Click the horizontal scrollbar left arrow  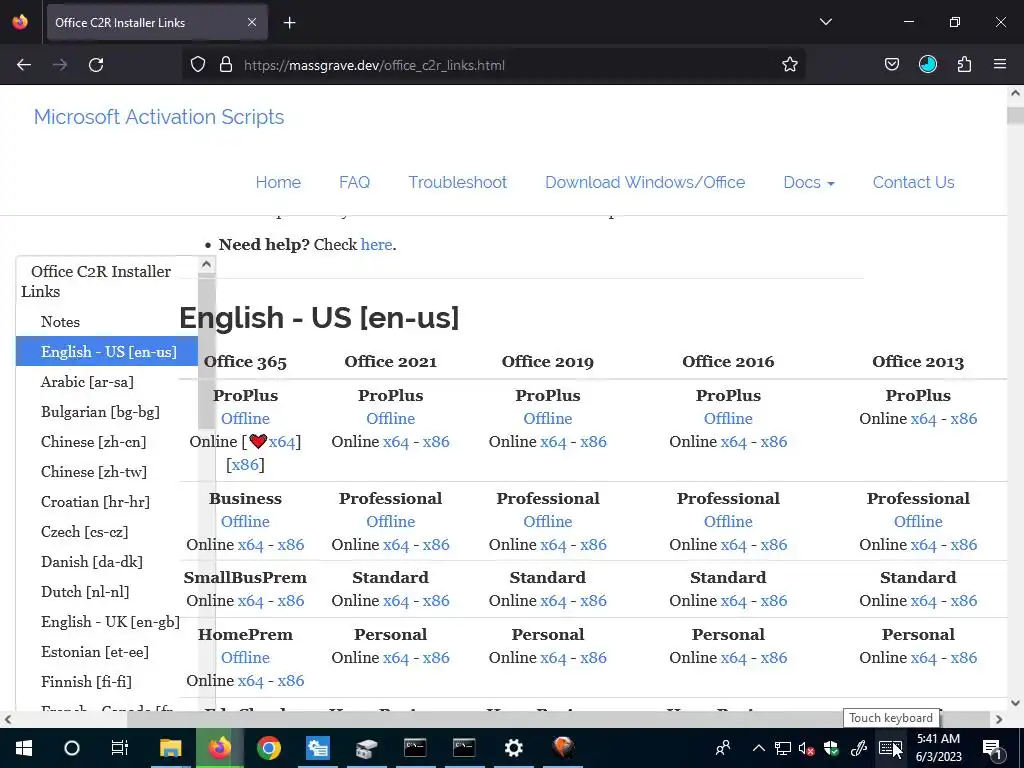pos(7,719)
